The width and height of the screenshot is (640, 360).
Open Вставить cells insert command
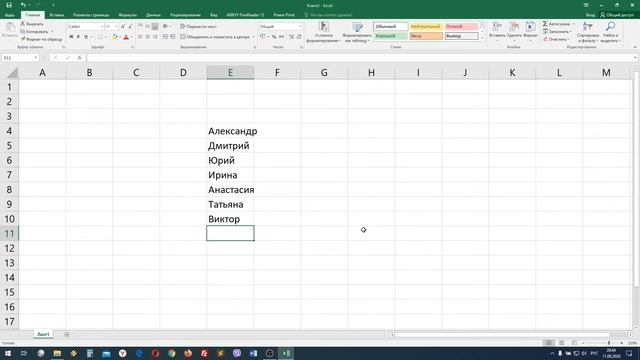coord(497,31)
